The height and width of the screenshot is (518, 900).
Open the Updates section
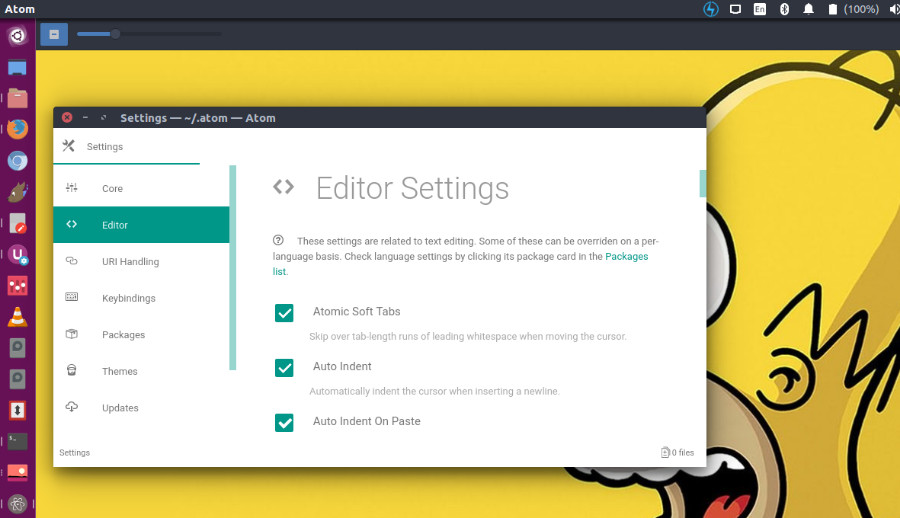coord(141,408)
